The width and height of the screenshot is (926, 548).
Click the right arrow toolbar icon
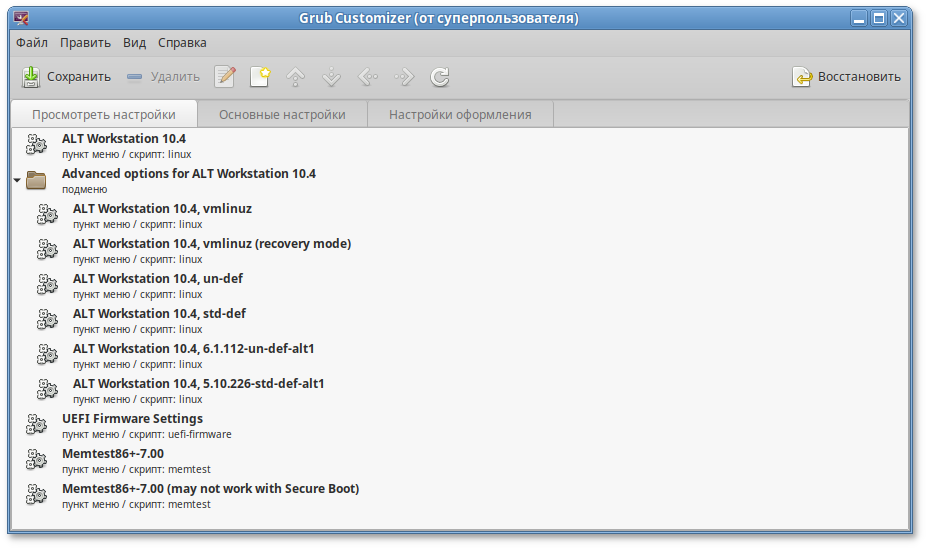click(404, 77)
